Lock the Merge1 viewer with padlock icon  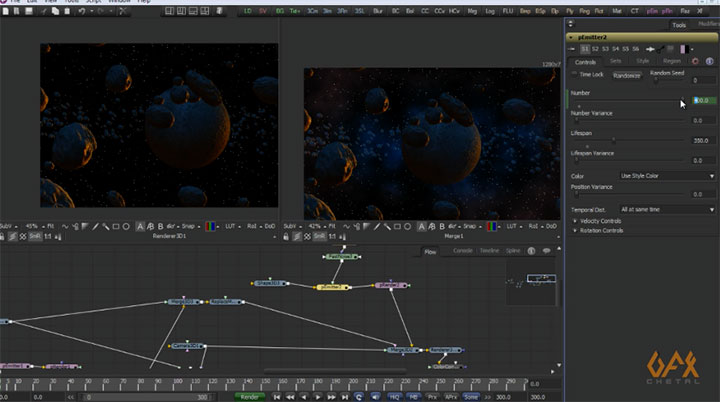tap(286, 237)
